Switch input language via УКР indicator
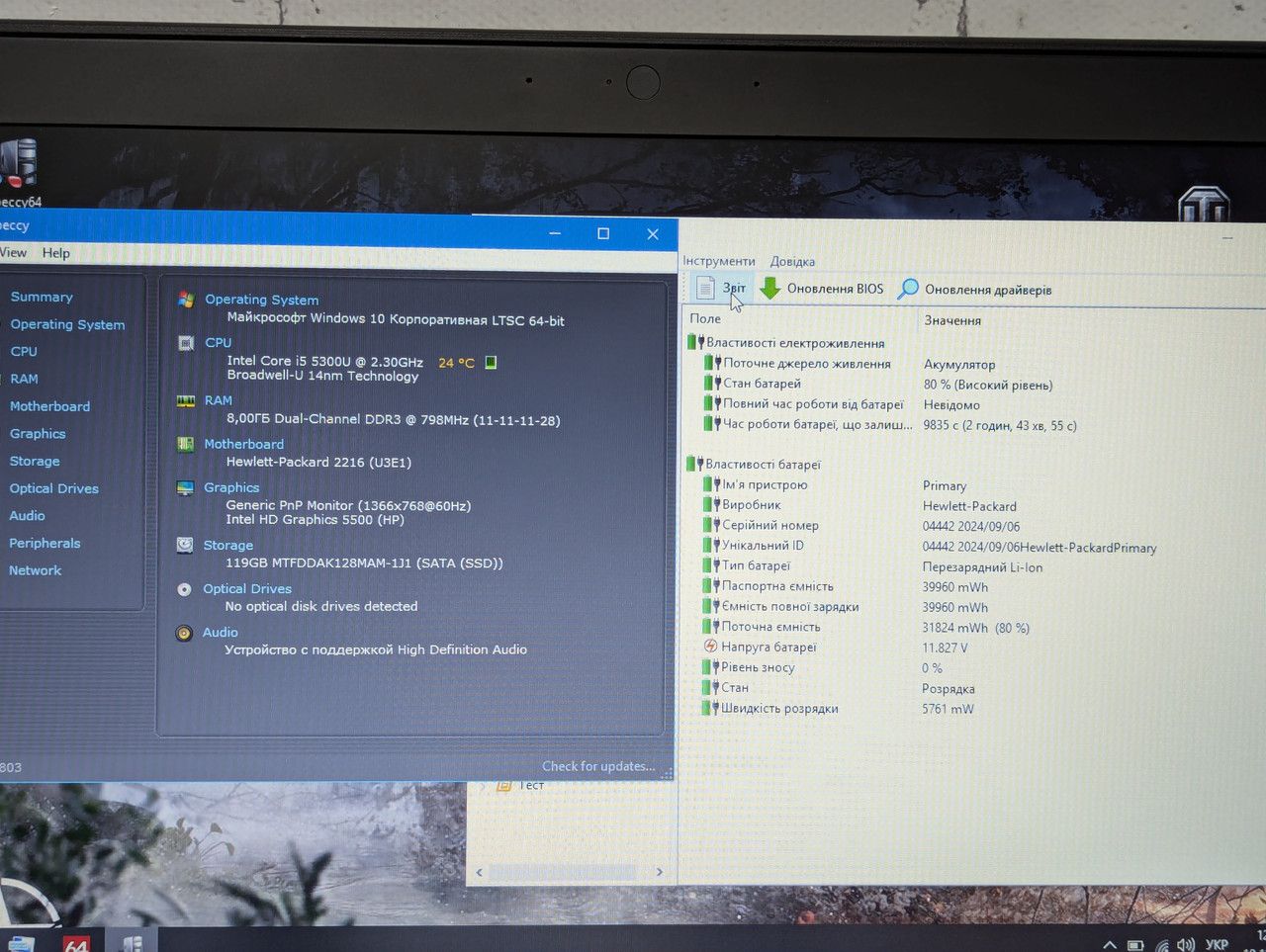The height and width of the screenshot is (952, 1266). pos(1217,944)
